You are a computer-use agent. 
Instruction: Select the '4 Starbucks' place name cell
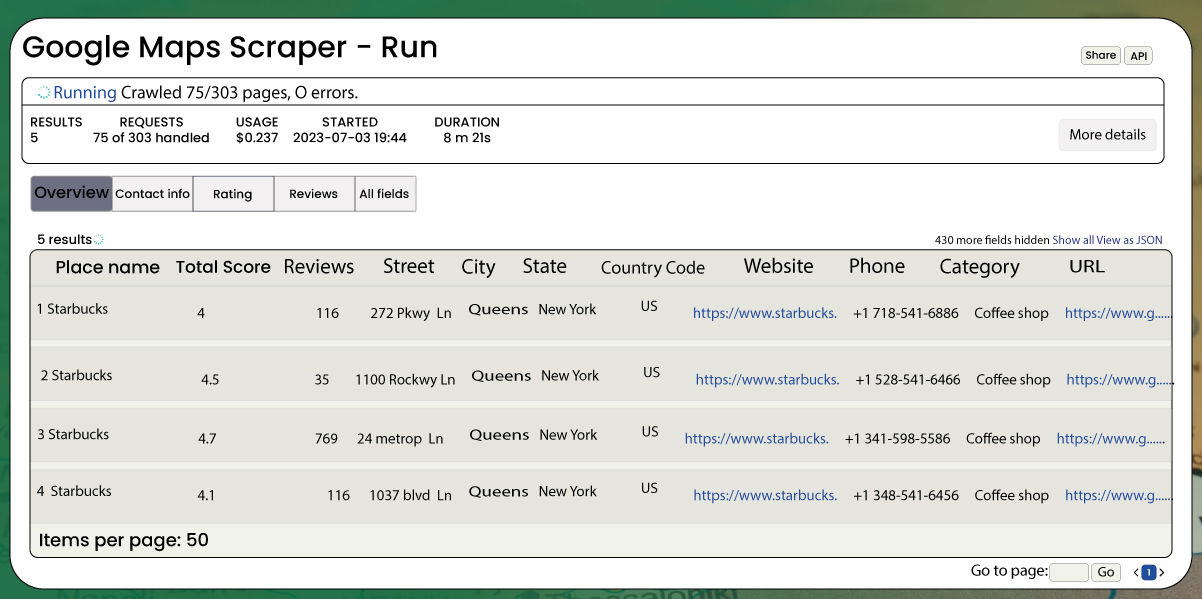(x=74, y=491)
